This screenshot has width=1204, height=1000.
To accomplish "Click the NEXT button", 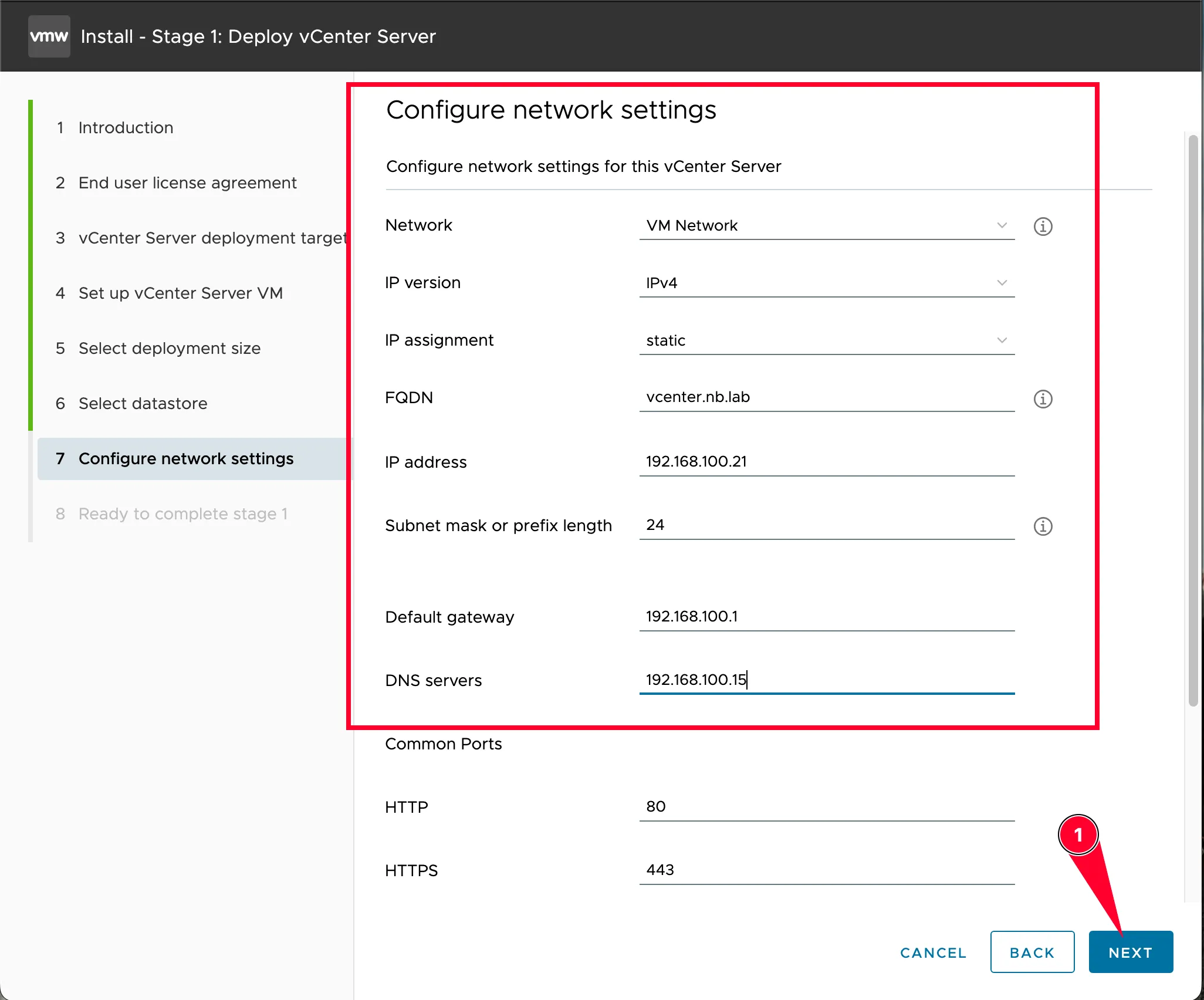I will pos(1131,952).
